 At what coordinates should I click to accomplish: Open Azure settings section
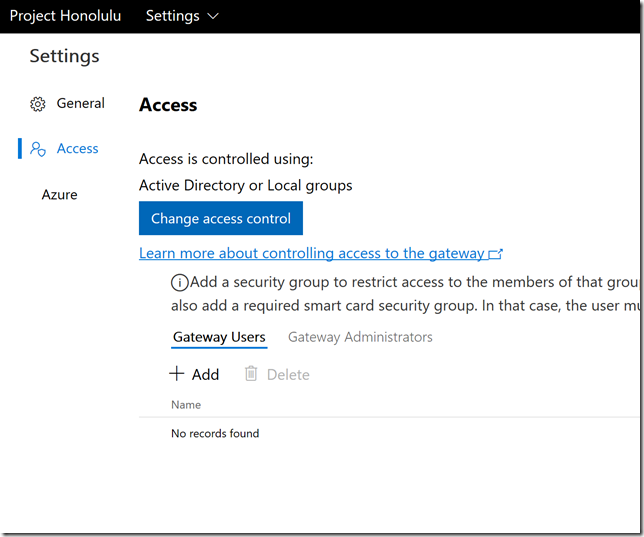[x=60, y=194]
